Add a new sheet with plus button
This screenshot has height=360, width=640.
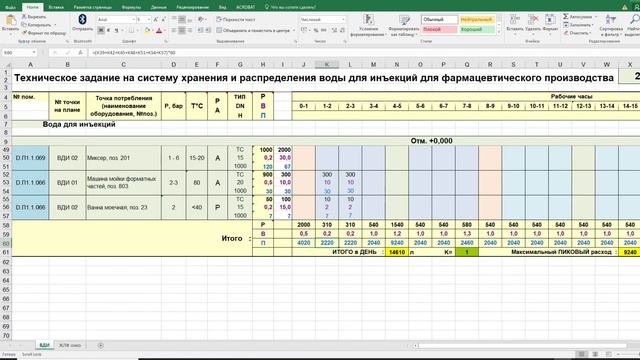point(100,345)
